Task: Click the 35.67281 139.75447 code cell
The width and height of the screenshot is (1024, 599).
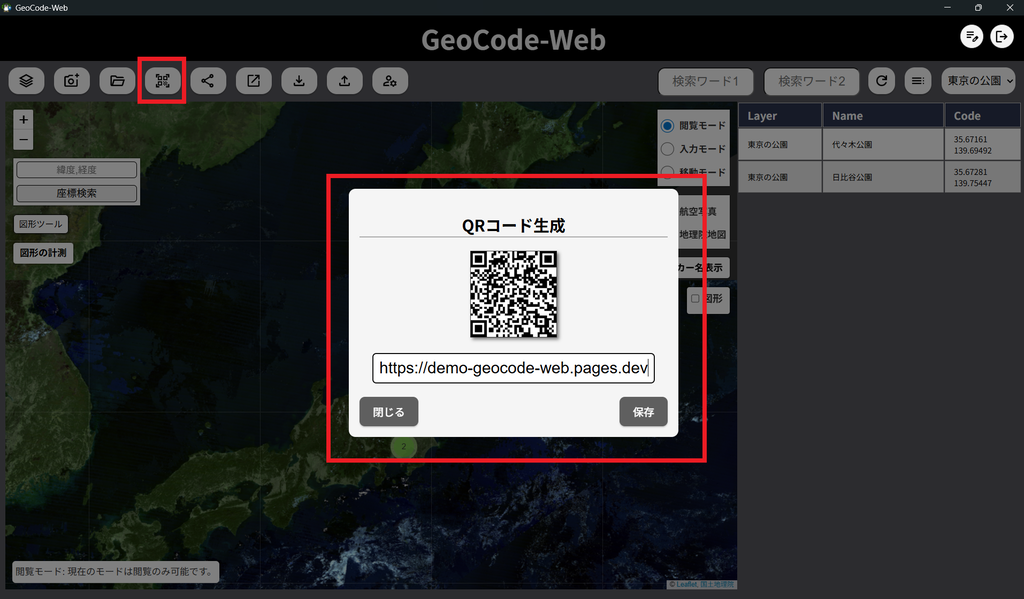Action: tap(982, 177)
